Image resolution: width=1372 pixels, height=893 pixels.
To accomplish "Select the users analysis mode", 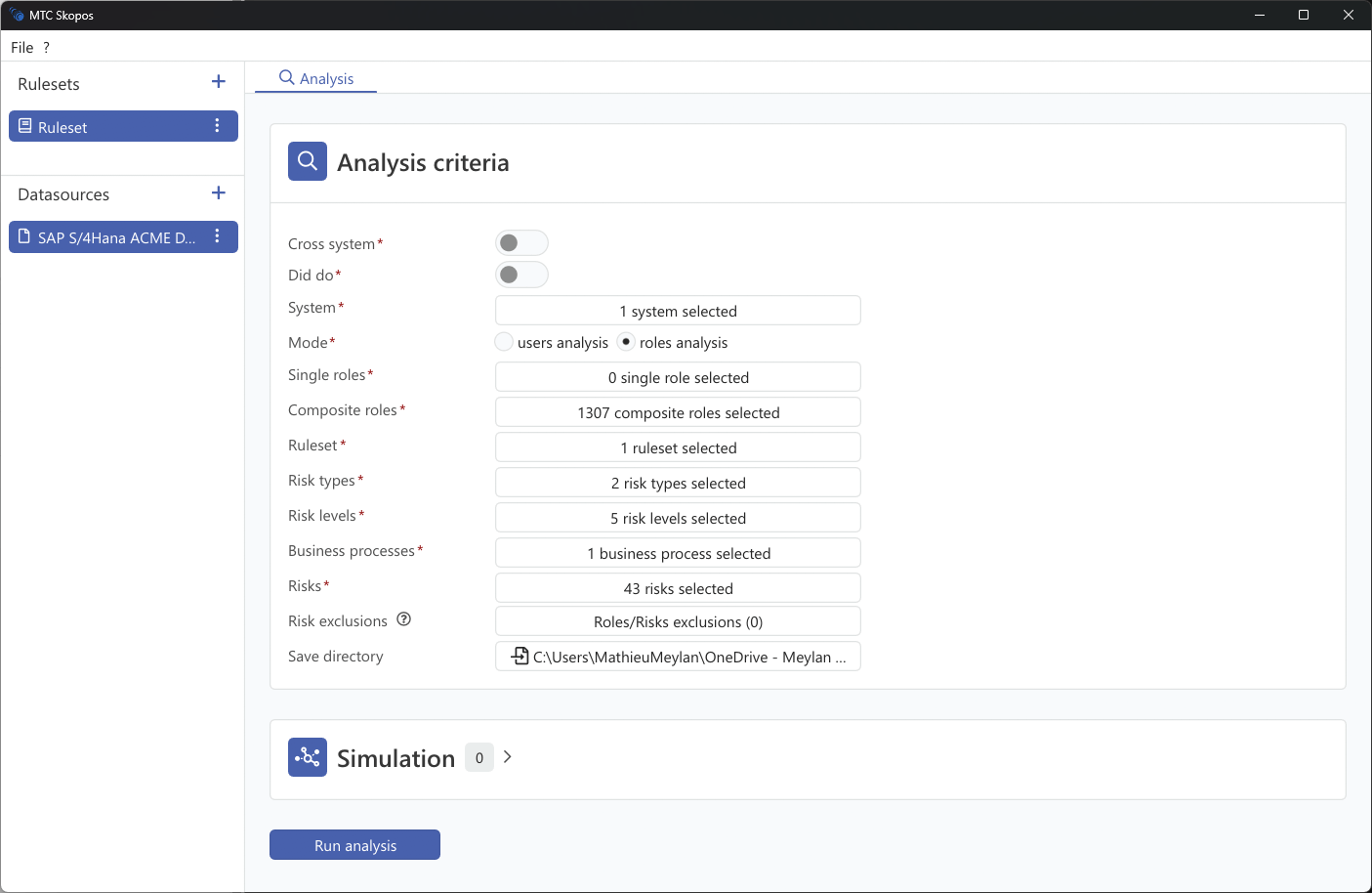I will click(505, 342).
